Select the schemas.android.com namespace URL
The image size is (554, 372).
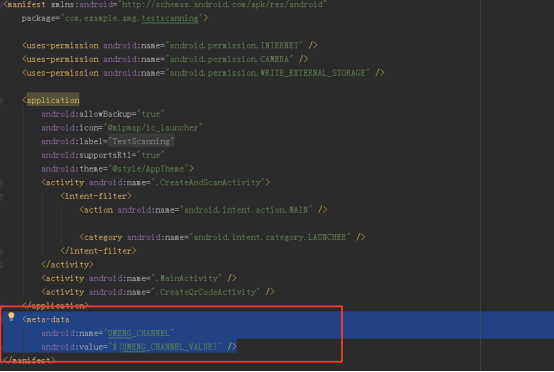tap(222, 5)
